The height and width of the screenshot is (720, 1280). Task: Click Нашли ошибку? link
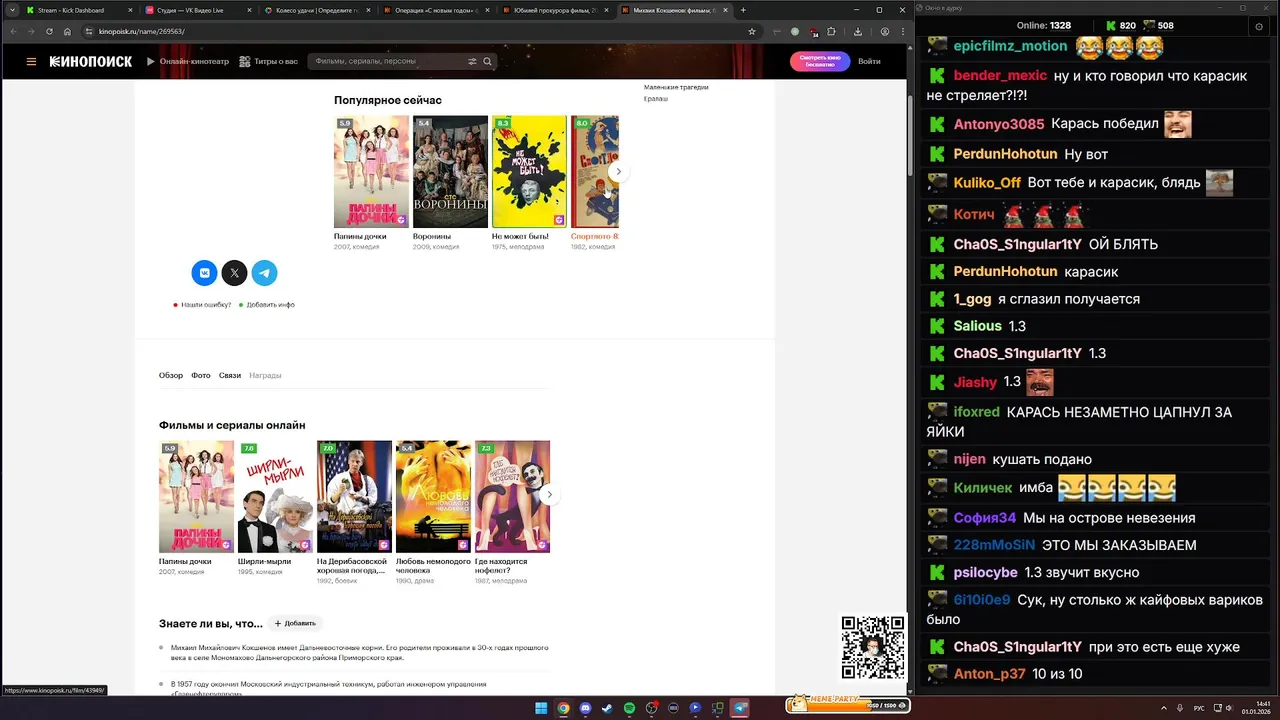[x=206, y=304]
